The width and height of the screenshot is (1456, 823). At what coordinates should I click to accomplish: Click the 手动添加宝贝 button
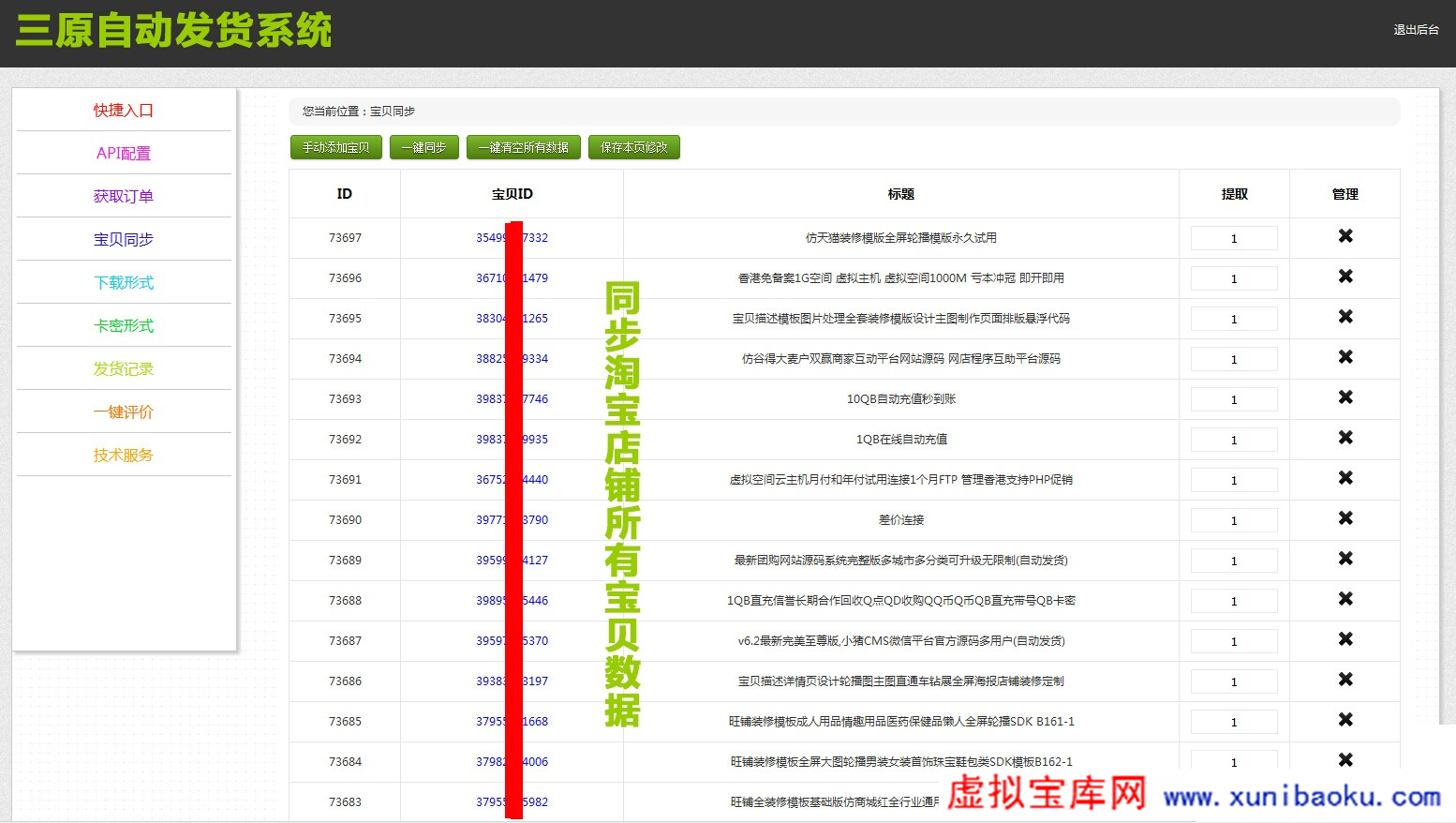coord(336,147)
